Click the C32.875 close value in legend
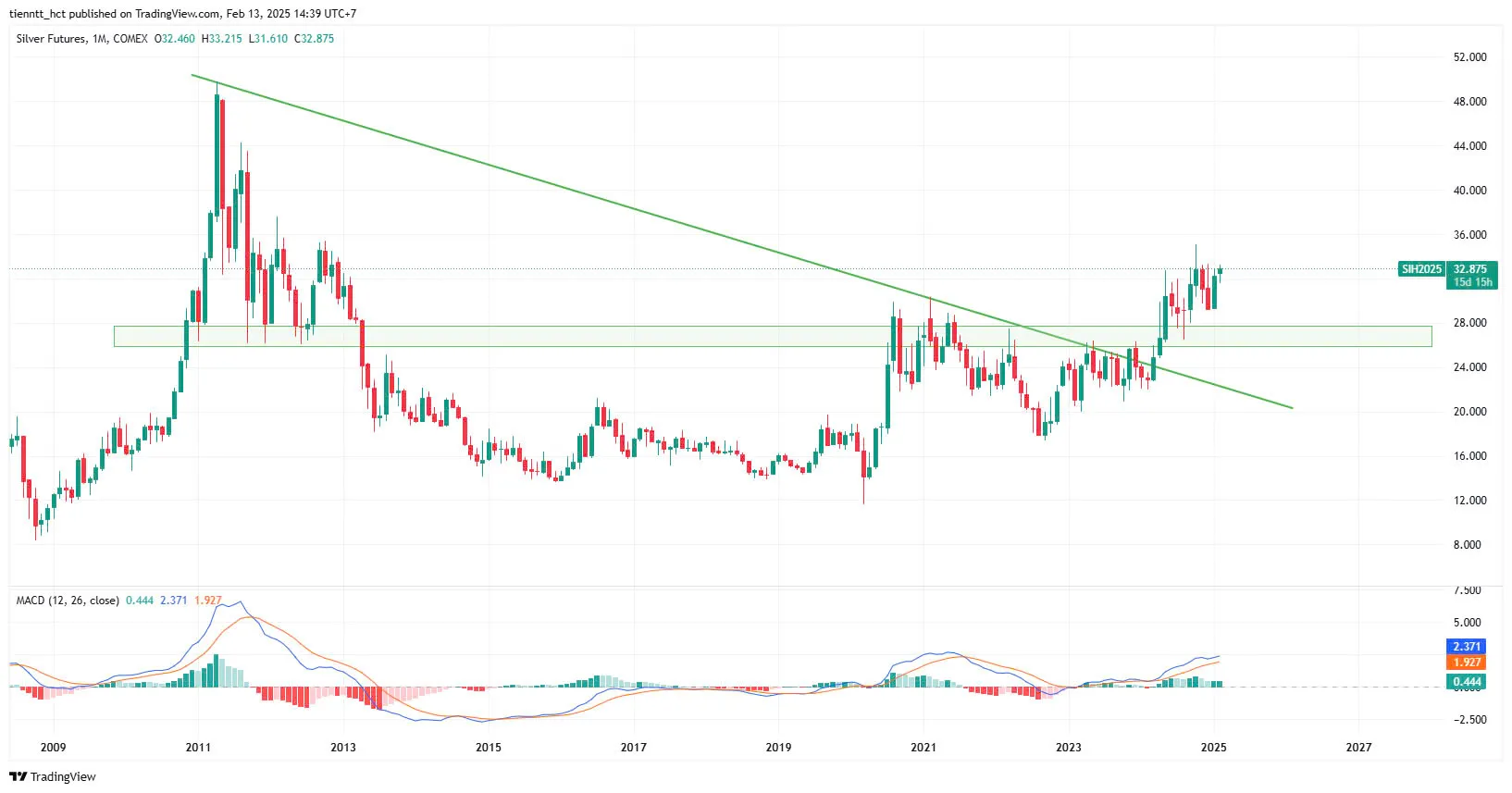1512x793 pixels. 315,39
